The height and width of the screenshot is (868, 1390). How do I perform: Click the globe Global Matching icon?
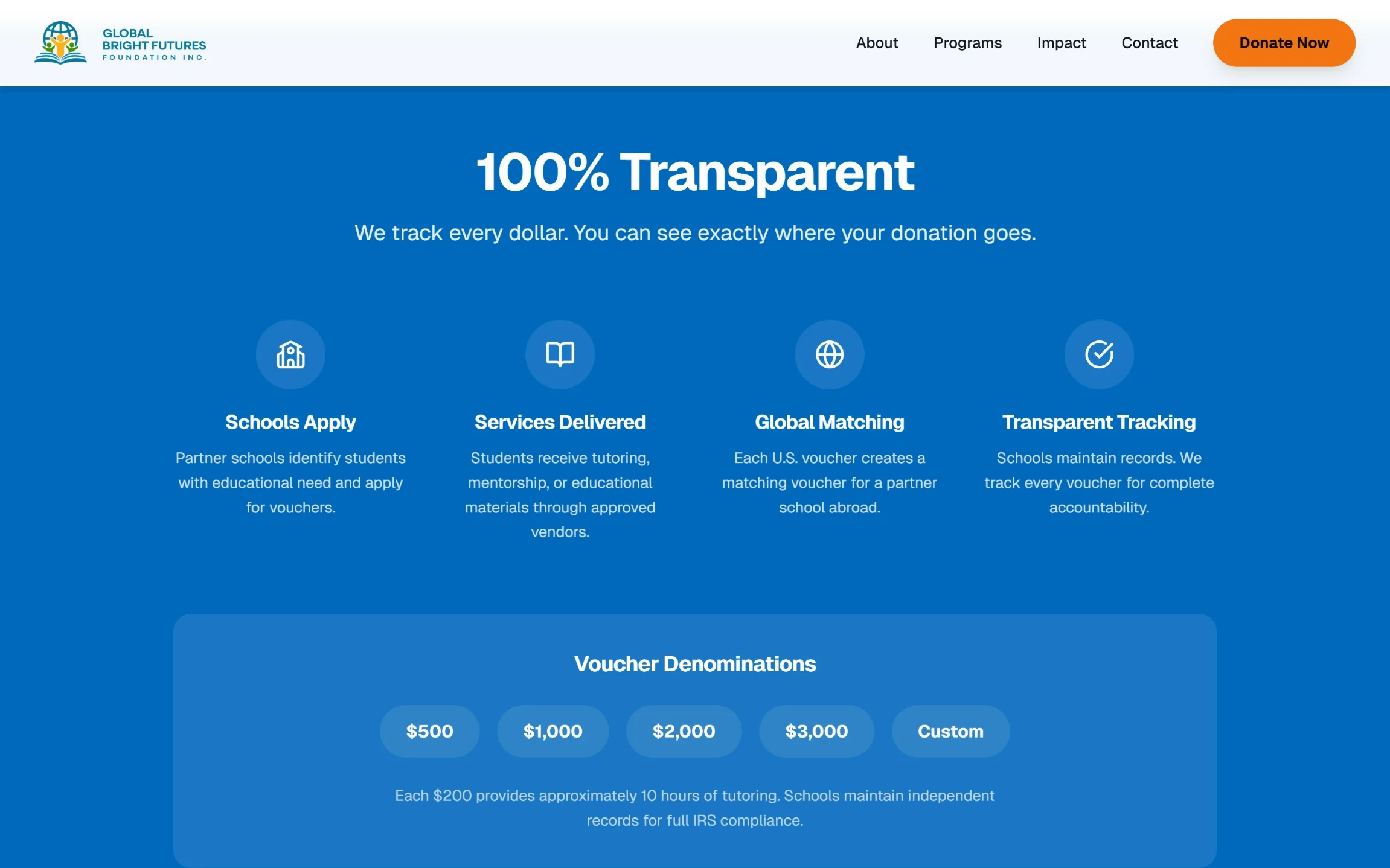pos(829,354)
